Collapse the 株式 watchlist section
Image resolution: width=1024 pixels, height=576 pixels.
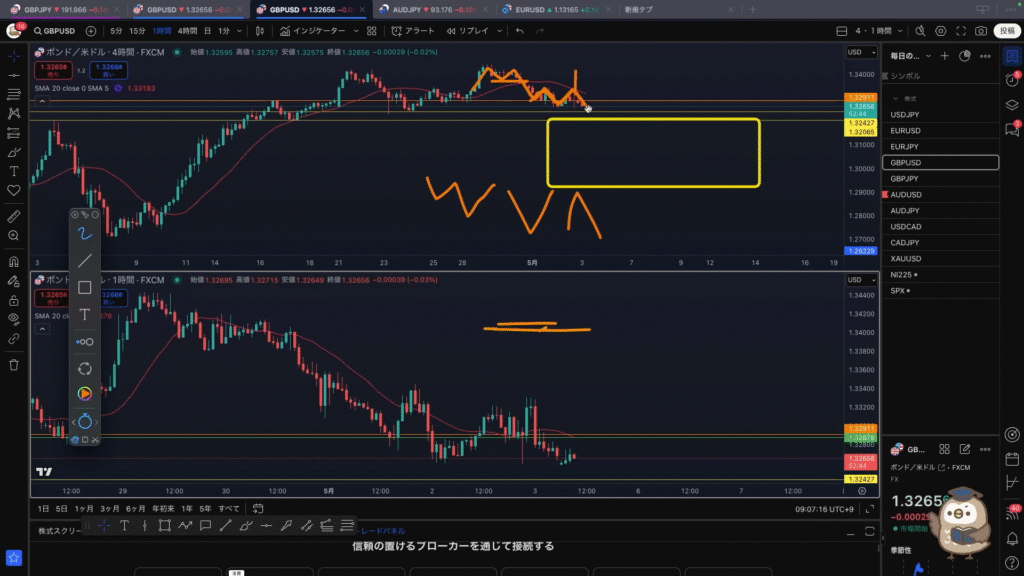click(x=895, y=99)
